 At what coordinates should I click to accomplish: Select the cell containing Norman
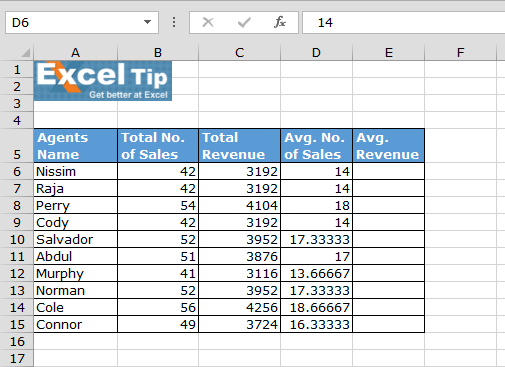click(x=76, y=290)
